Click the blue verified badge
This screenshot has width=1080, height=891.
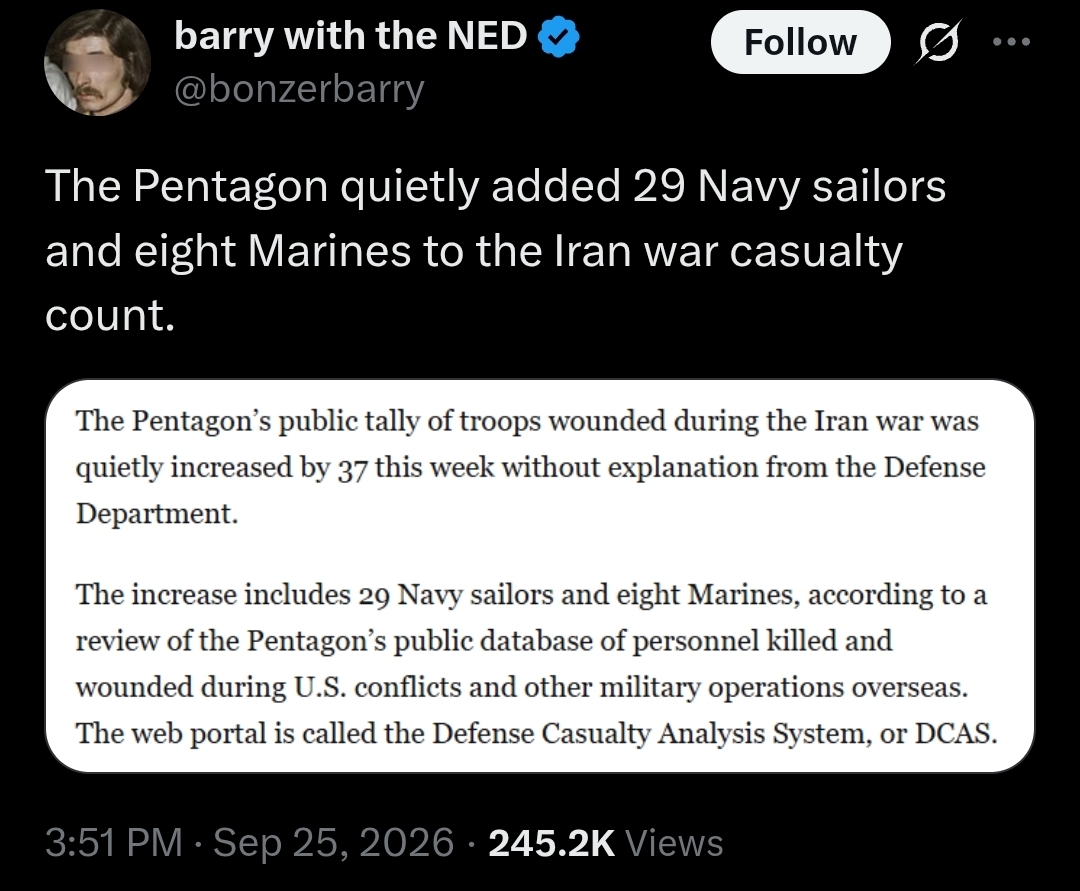coord(558,37)
